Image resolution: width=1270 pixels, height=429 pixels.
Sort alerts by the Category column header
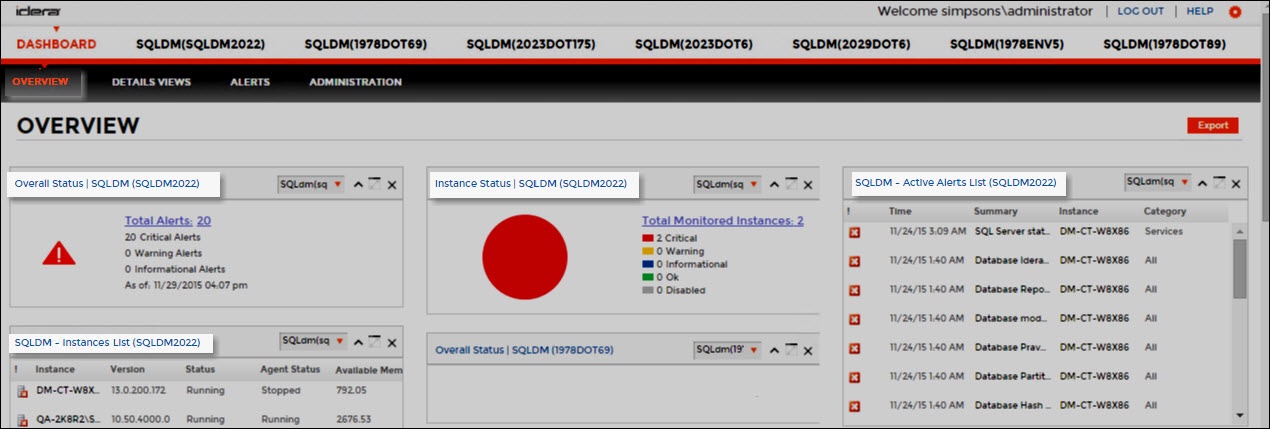click(1165, 211)
